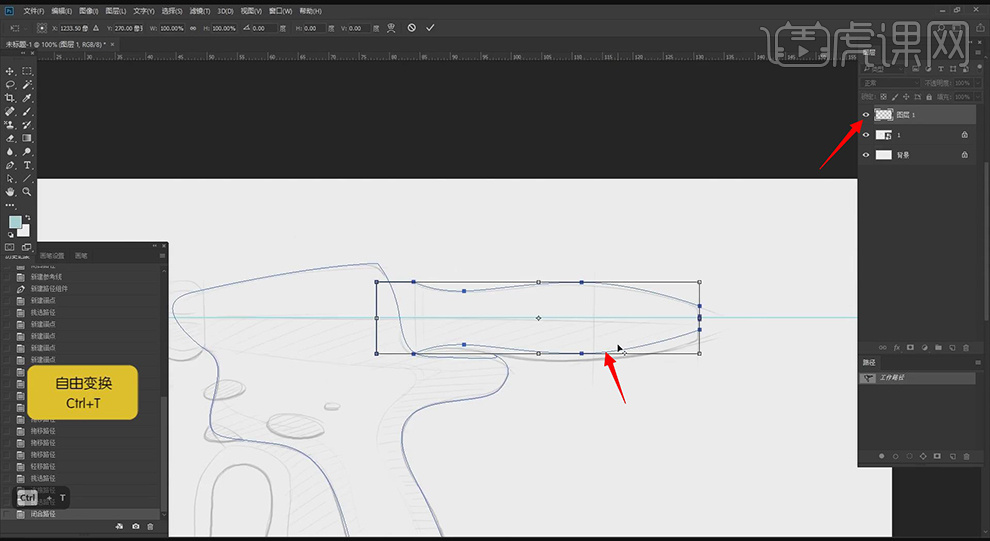The image size is (990, 541).
Task: Select the Brush tool
Action: click(27, 112)
